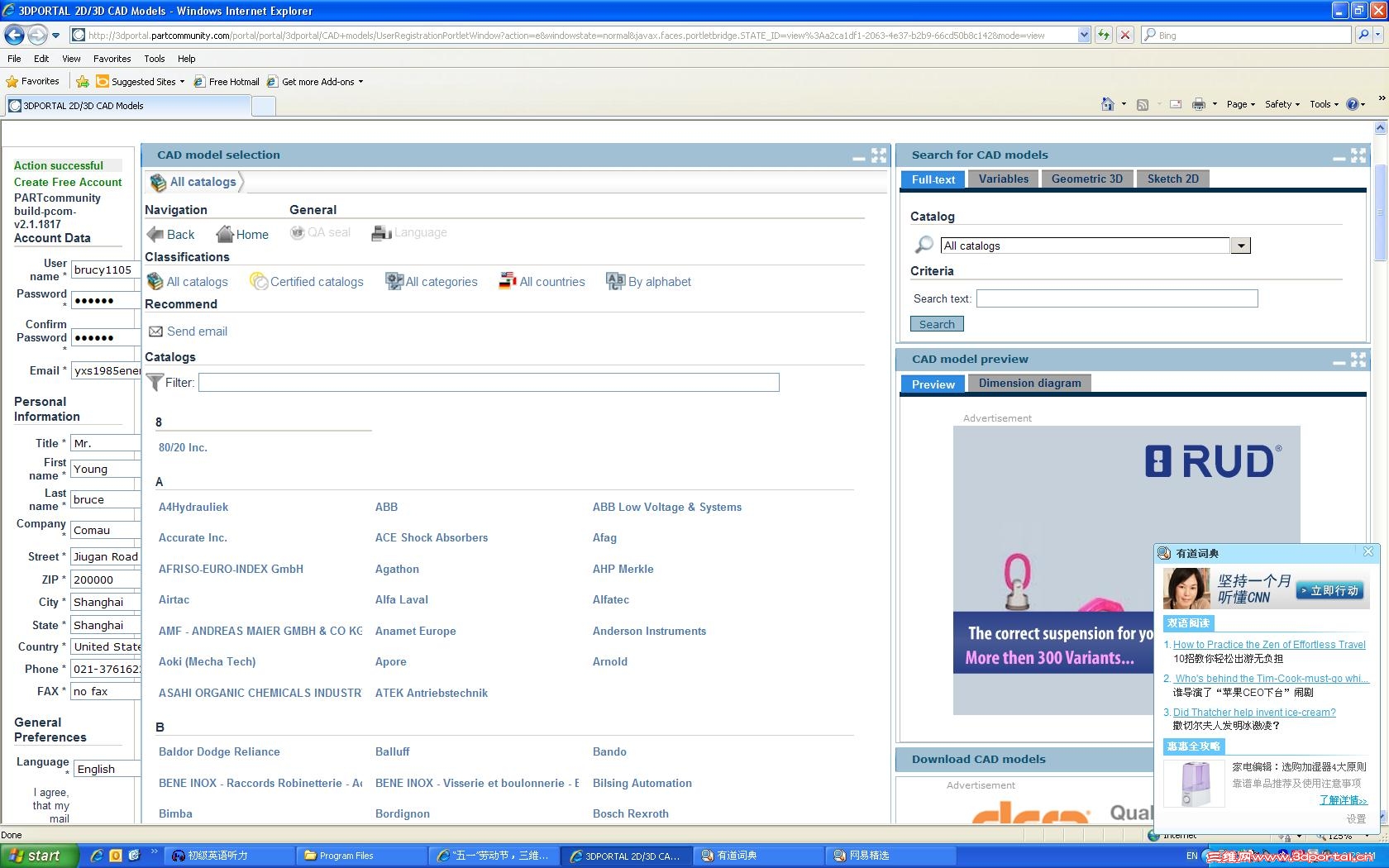Open the search provider dropdown arrow

point(1379,35)
